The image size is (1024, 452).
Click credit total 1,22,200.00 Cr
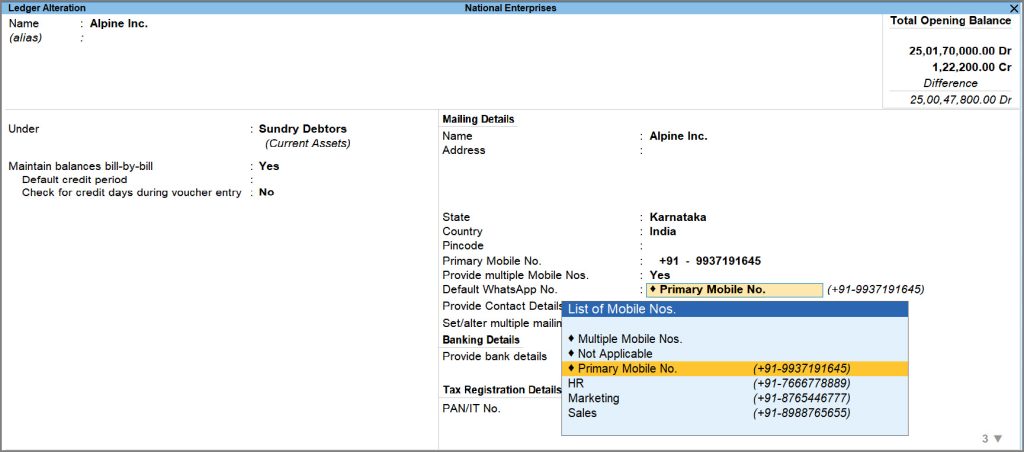click(x=972, y=67)
